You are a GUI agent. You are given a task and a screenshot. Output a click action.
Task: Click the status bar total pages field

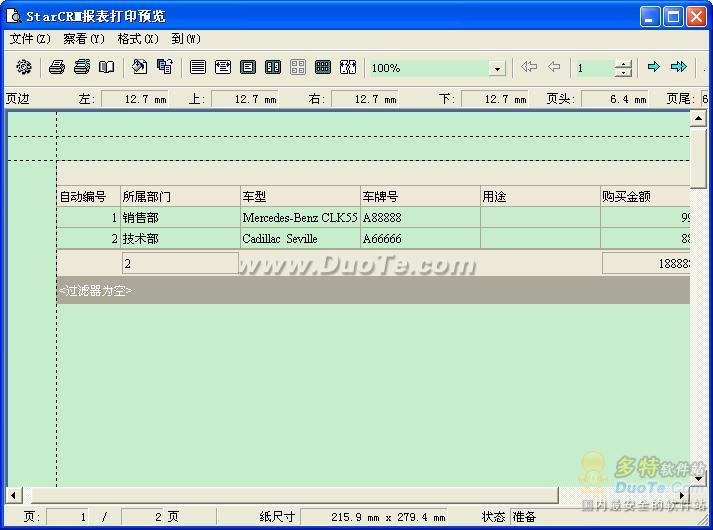click(142, 517)
